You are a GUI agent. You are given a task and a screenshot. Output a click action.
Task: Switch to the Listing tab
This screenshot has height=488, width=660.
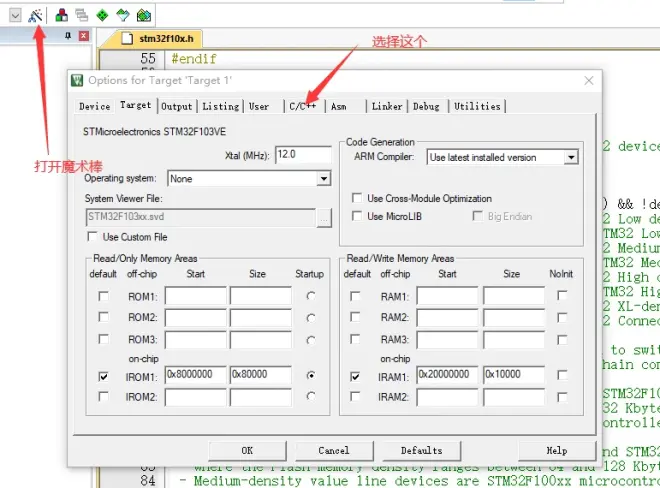tap(221, 107)
